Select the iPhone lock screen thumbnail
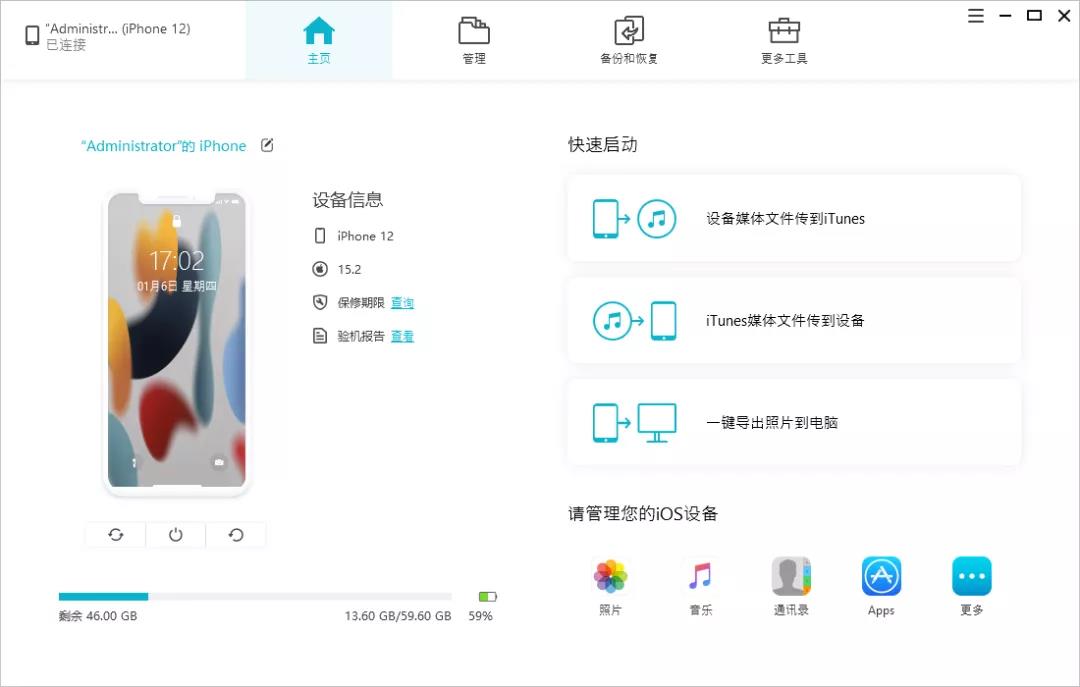 (175, 340)
